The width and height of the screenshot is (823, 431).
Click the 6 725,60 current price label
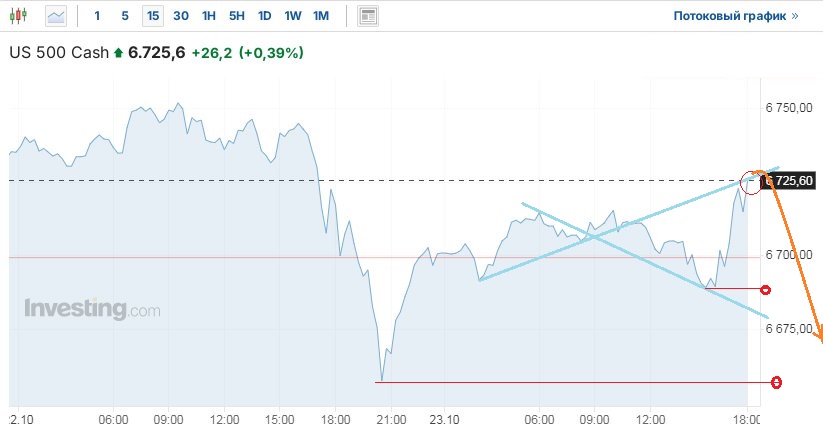point(793,181)
